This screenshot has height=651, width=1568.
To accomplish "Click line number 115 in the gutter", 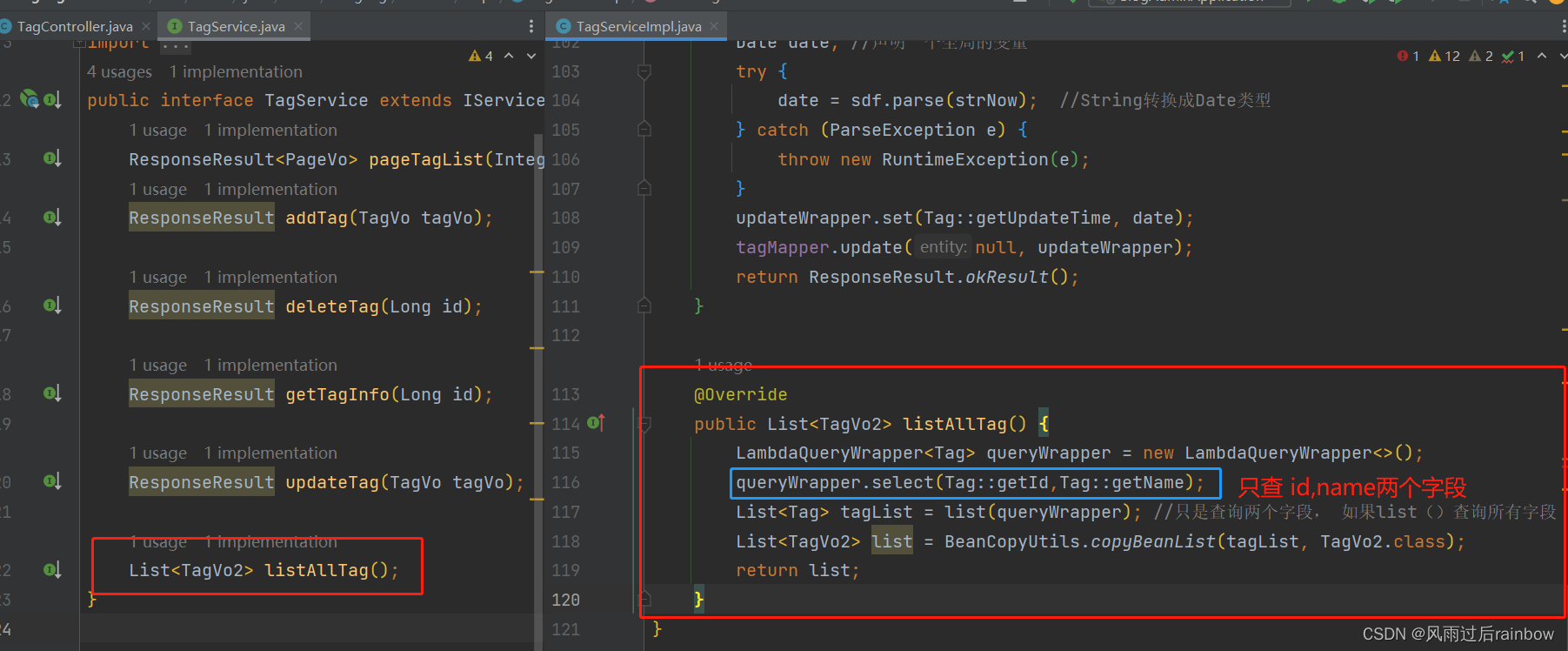I will (x=565, y=453).
